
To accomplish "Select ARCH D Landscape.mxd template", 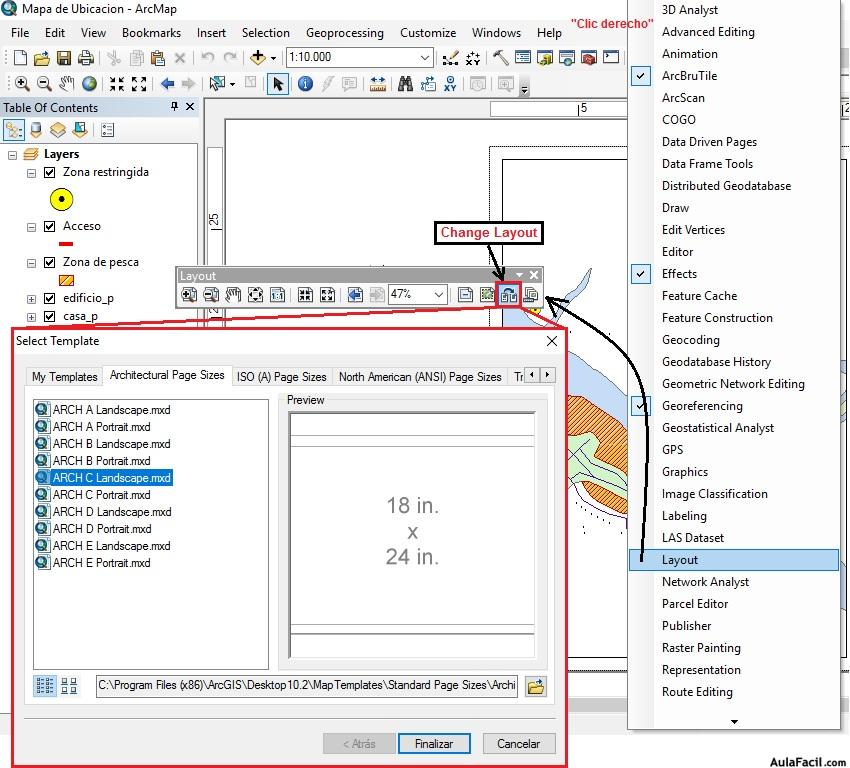I will tap(103, 512).
